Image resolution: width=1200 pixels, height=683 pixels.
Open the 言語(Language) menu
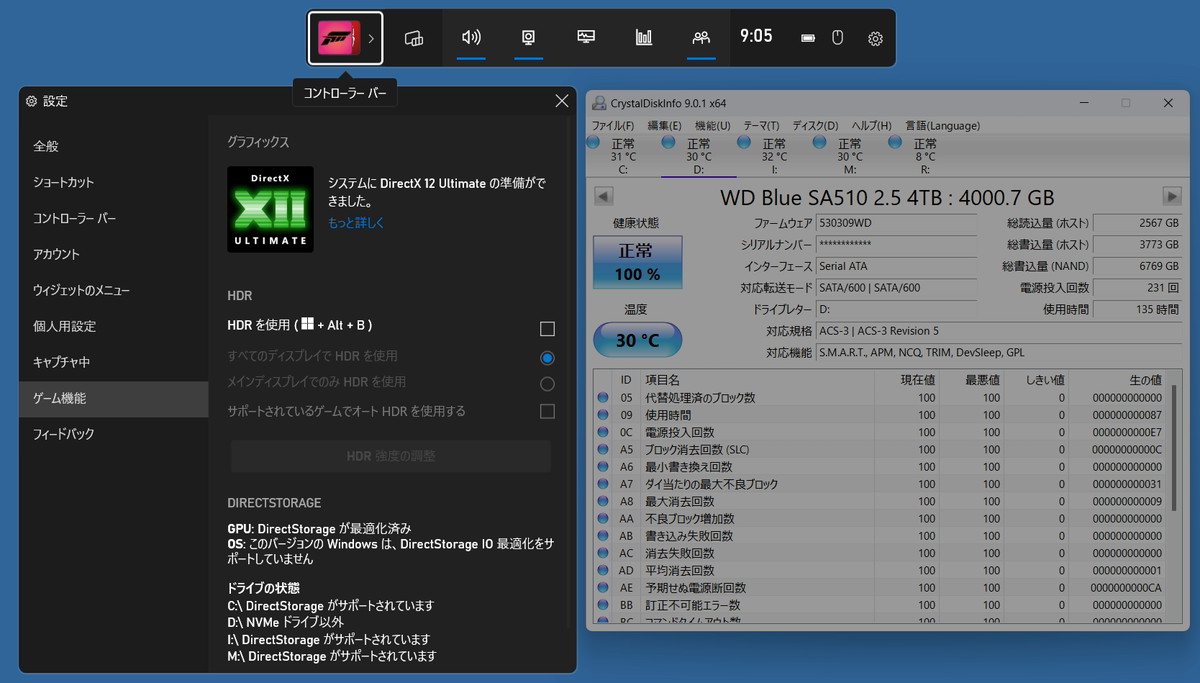click(x=942, y=126)
